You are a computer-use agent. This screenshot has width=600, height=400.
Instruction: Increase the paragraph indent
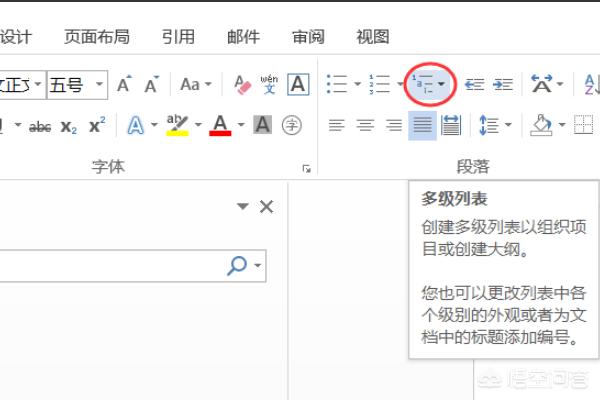(x=503, y=85)
